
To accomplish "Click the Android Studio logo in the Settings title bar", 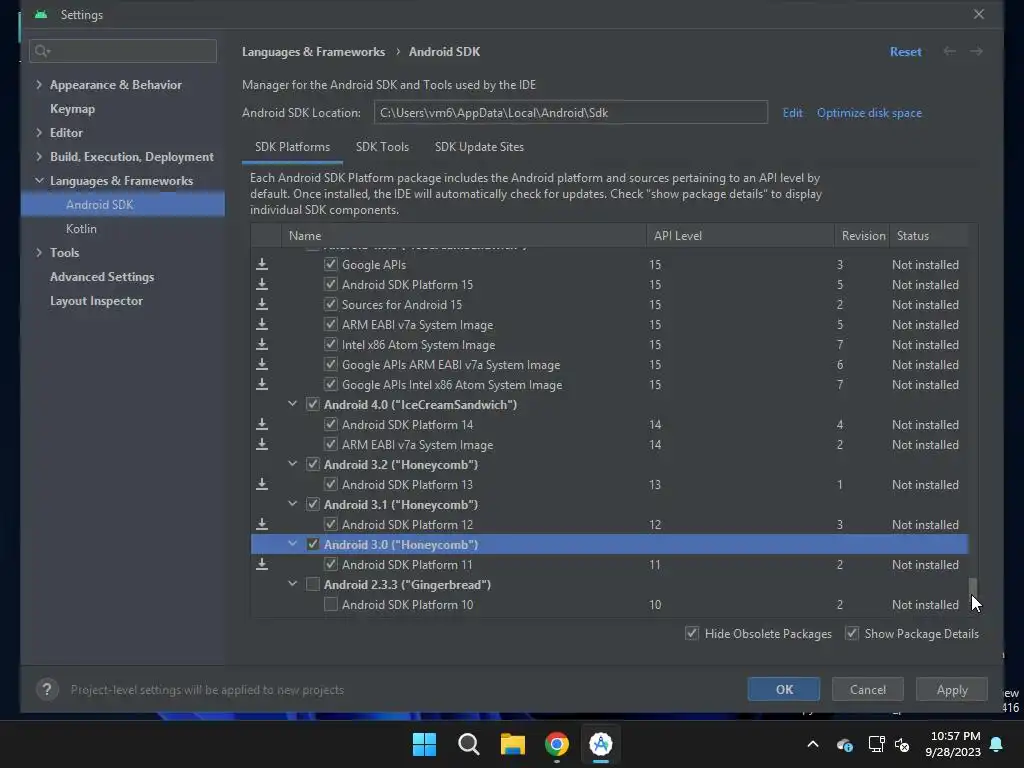I will [x=41, y=14].
